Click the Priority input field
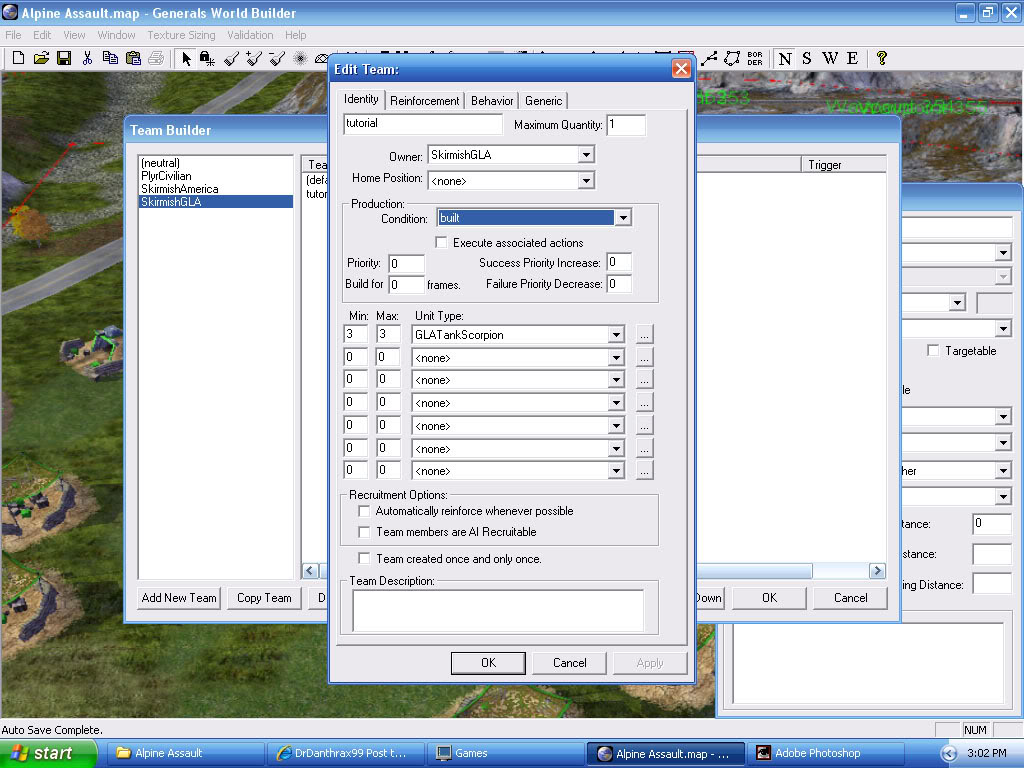 pyautogui.click(x=406, y=264)
